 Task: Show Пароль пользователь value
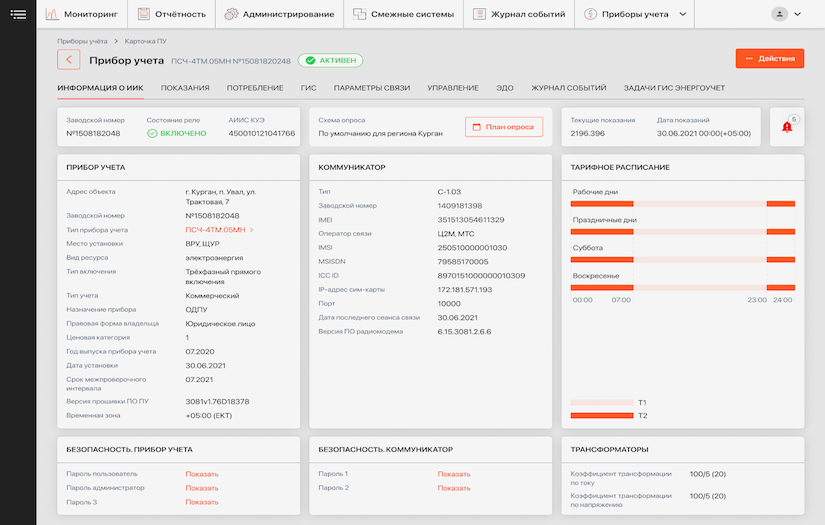pyautogui.click(x=202, y=474)
